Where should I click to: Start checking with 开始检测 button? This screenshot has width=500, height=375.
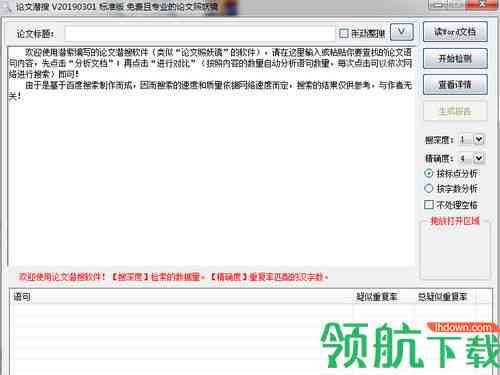click(x=455, y=59)
